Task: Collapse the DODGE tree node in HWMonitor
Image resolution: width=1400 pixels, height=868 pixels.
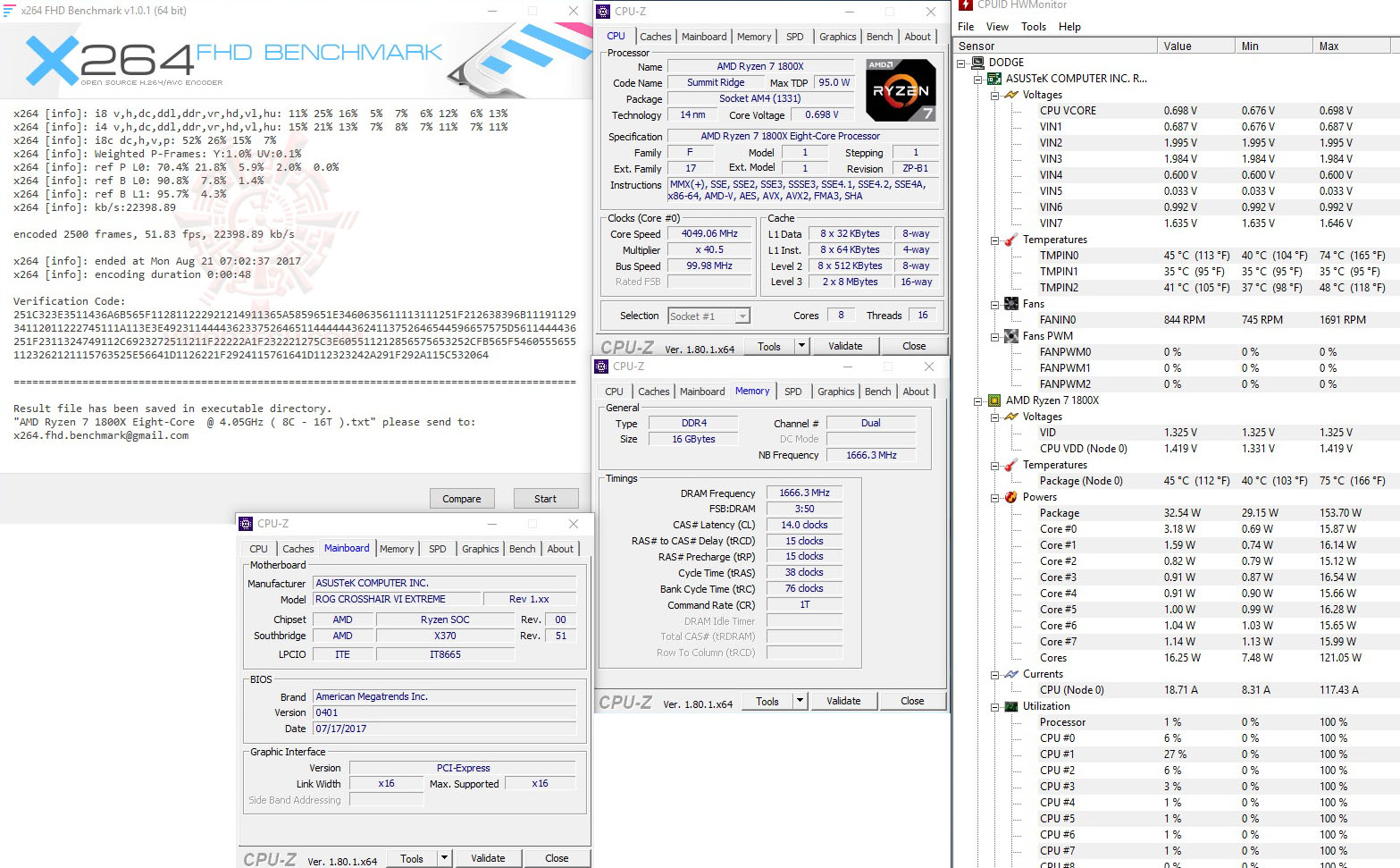Action: pyautogui.click(x=960, y=63)
